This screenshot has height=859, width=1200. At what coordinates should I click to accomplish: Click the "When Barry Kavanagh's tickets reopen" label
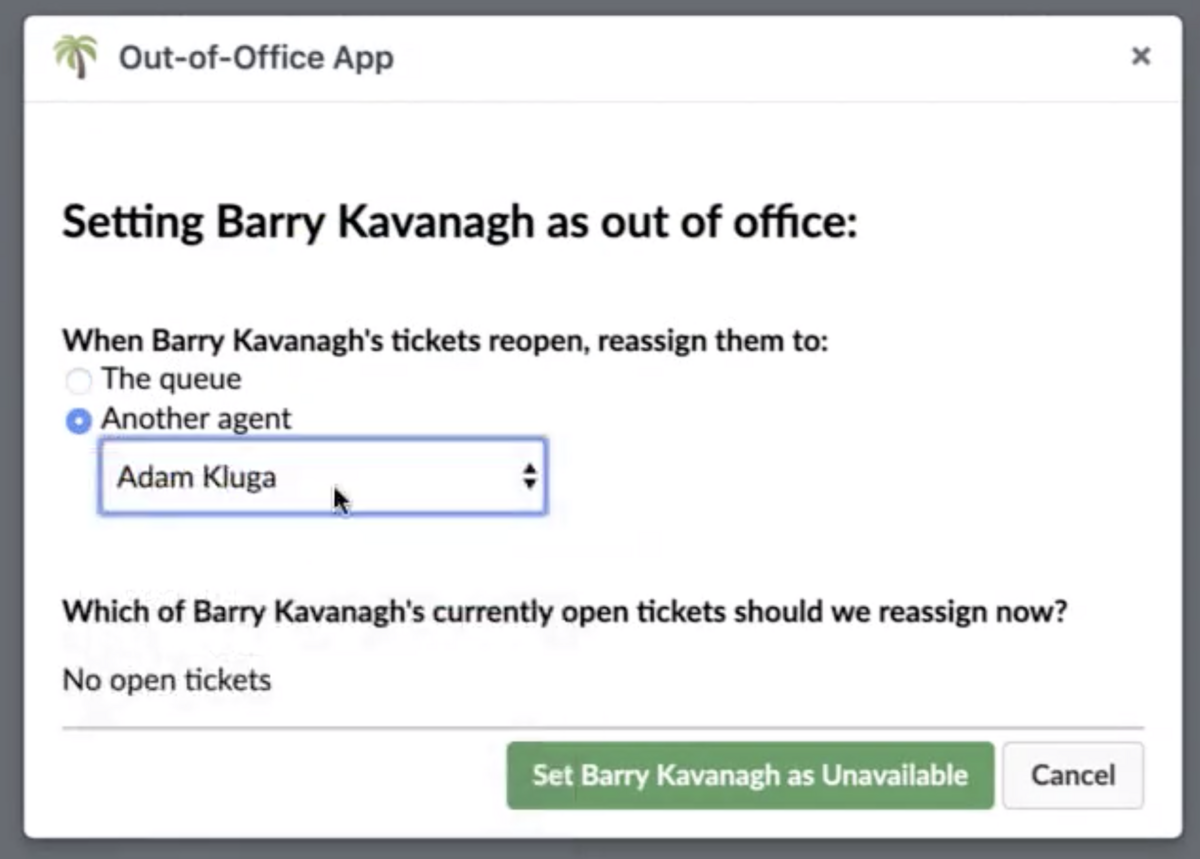pos(445,341)
